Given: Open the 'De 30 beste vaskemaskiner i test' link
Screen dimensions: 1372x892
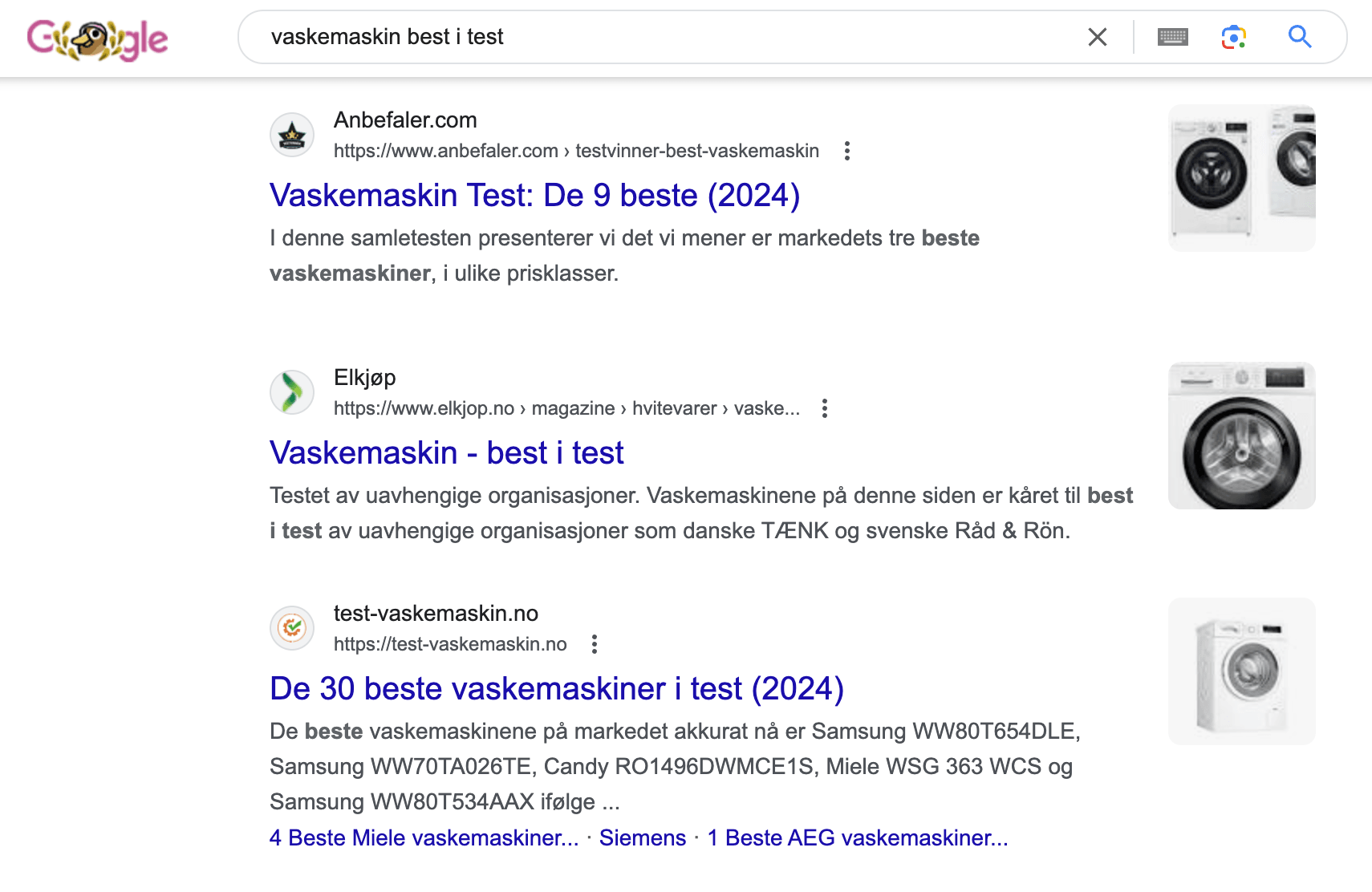Looking at the screenshot, I should click(x=557, y=689).
